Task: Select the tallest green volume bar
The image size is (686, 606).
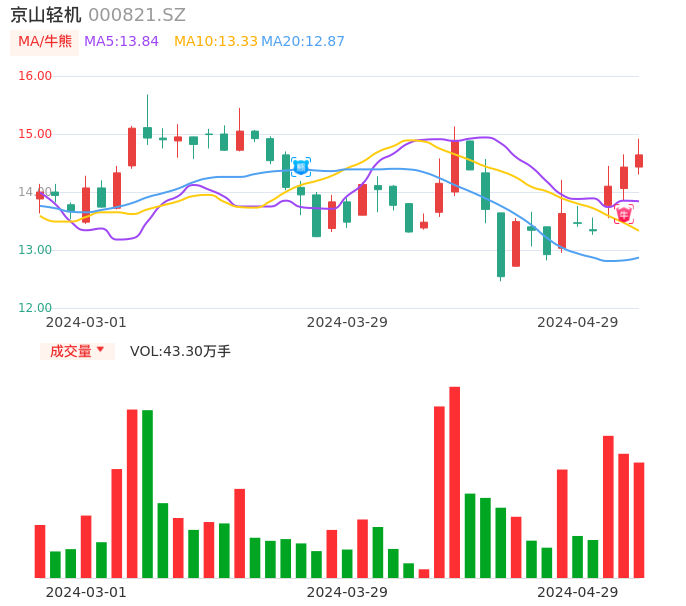Action: coord(147,493)
